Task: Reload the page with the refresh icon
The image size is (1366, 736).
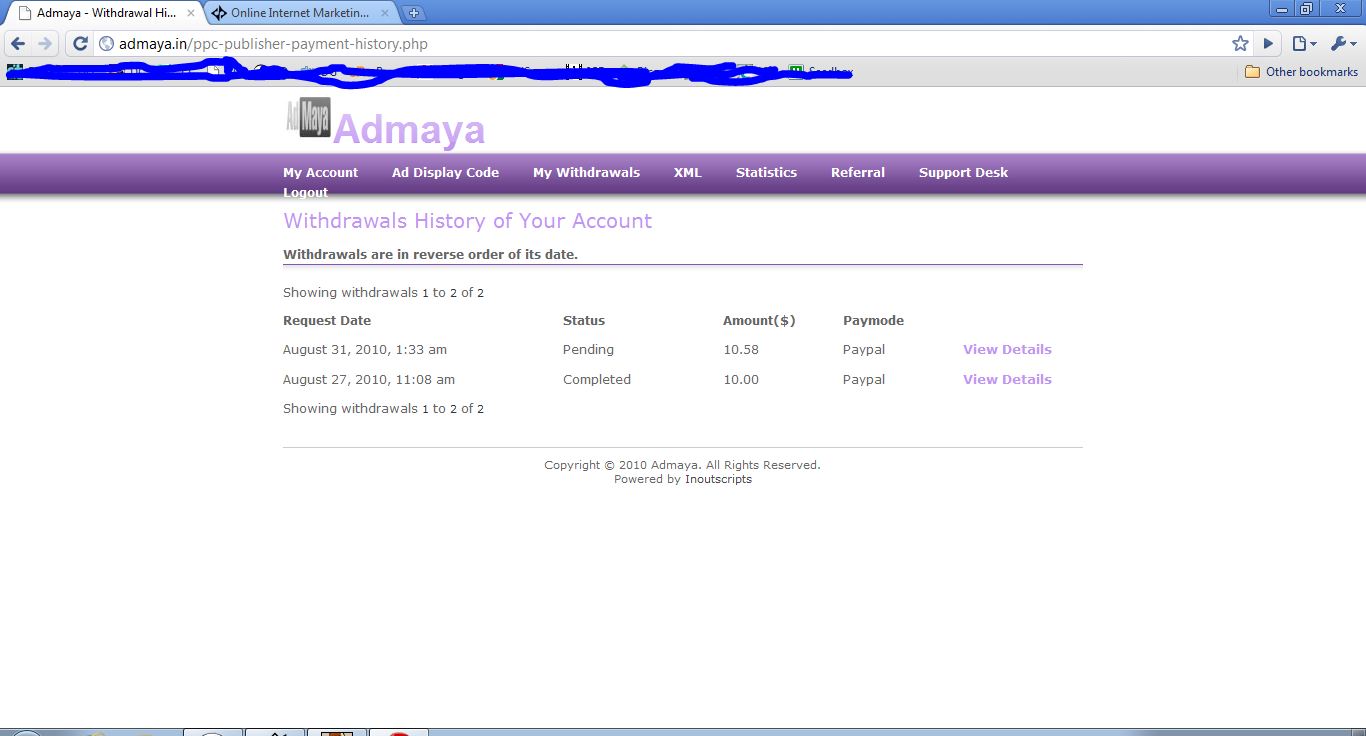Action: tap(80, 44)
